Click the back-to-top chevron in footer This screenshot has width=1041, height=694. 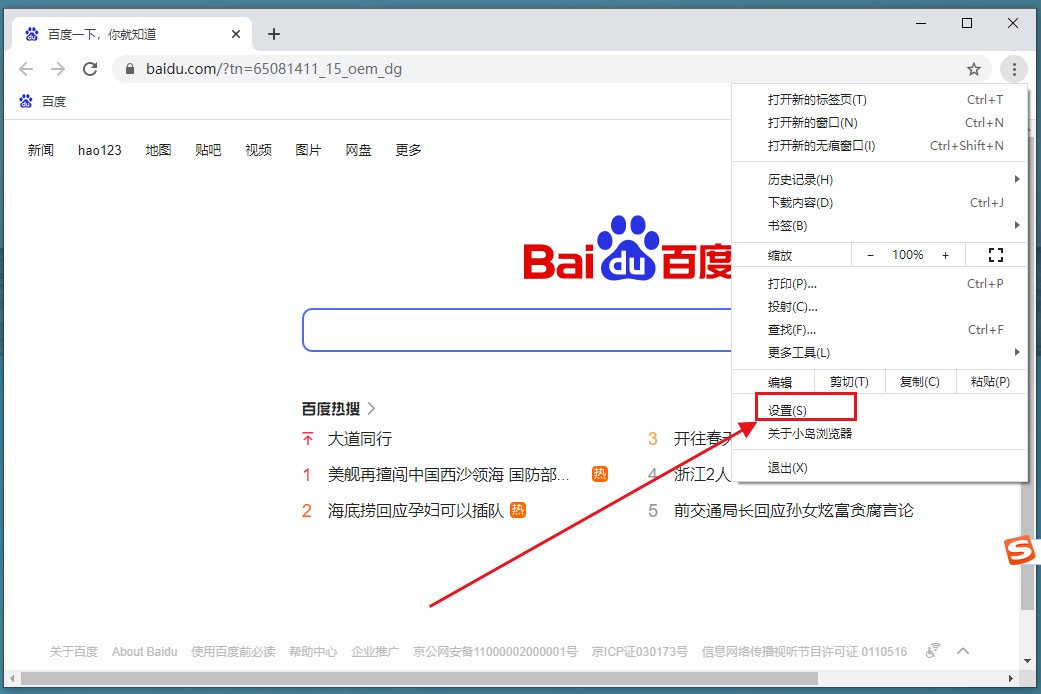963,651
